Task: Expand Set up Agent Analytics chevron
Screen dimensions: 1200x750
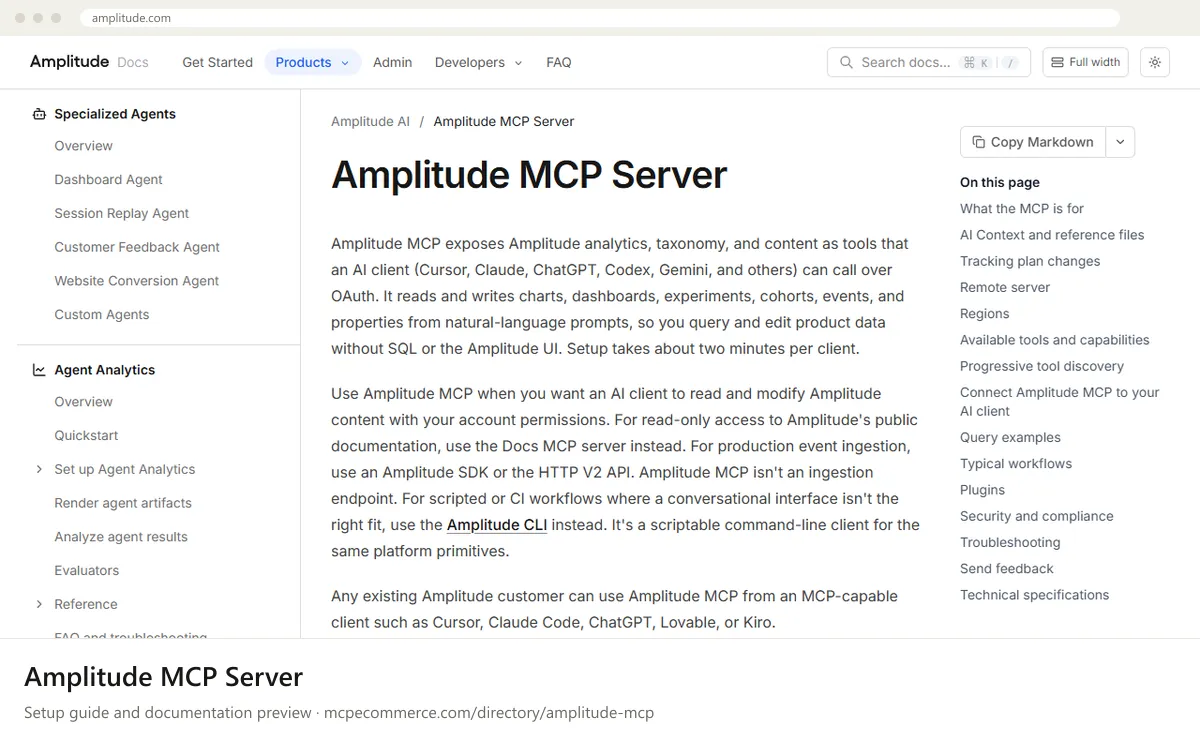Action: (39, 469)
